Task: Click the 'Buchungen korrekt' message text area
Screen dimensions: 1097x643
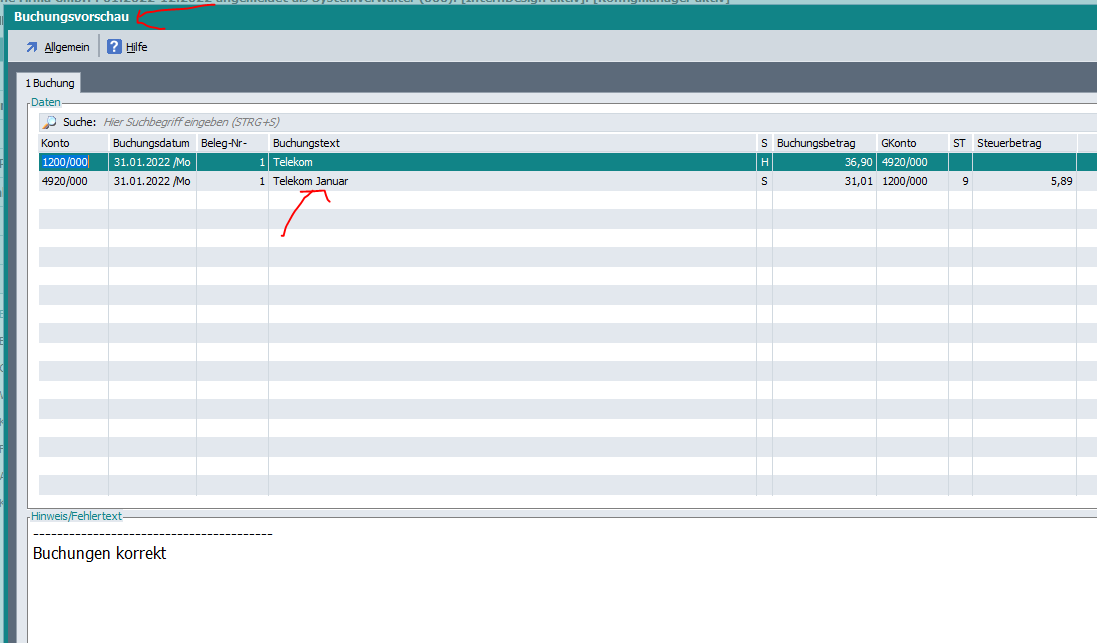Action: (x=100, y=553)
